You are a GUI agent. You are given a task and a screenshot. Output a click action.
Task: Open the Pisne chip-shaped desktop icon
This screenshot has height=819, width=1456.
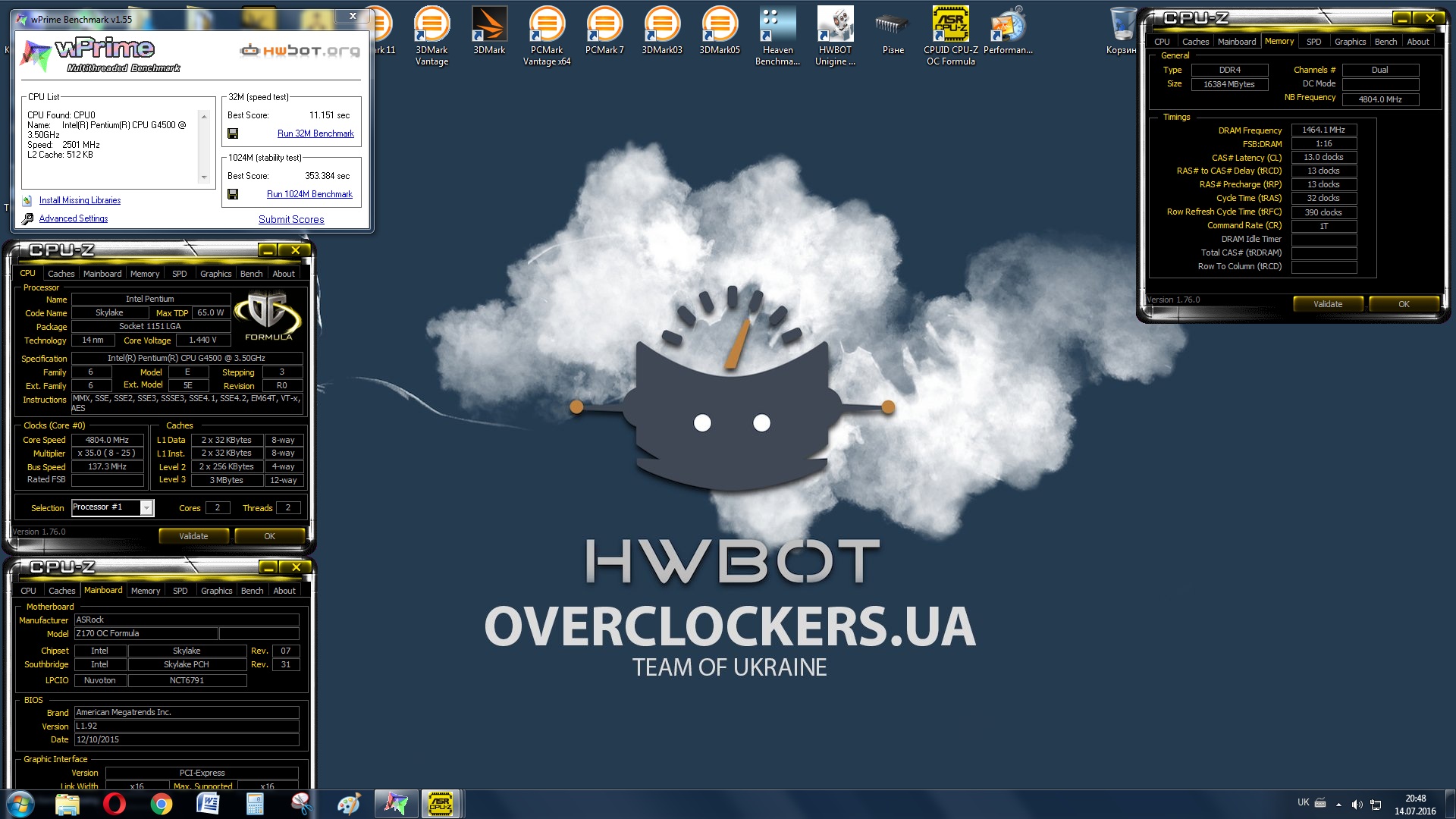click(893, 30)
